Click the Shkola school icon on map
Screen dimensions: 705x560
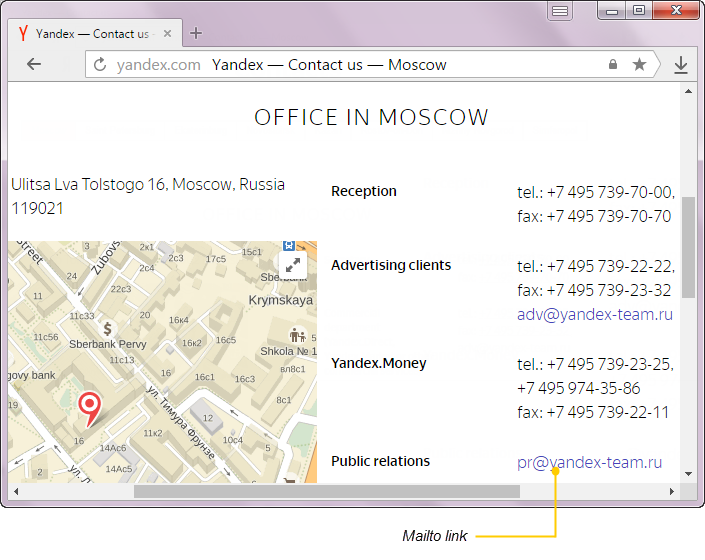[298, 335]
